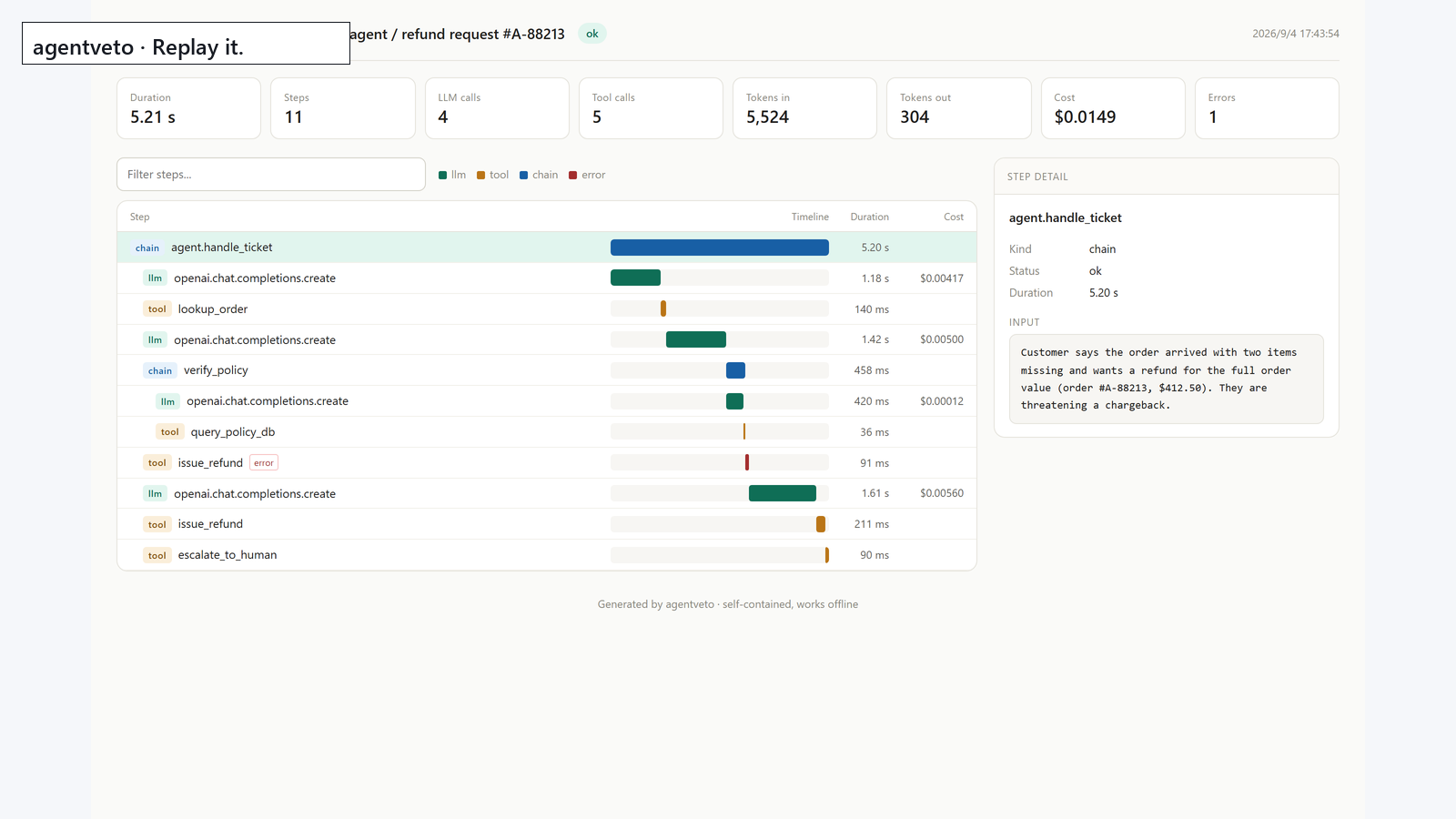Click the error legend item above the table
1456x819 pixels.
coord(587,175)
